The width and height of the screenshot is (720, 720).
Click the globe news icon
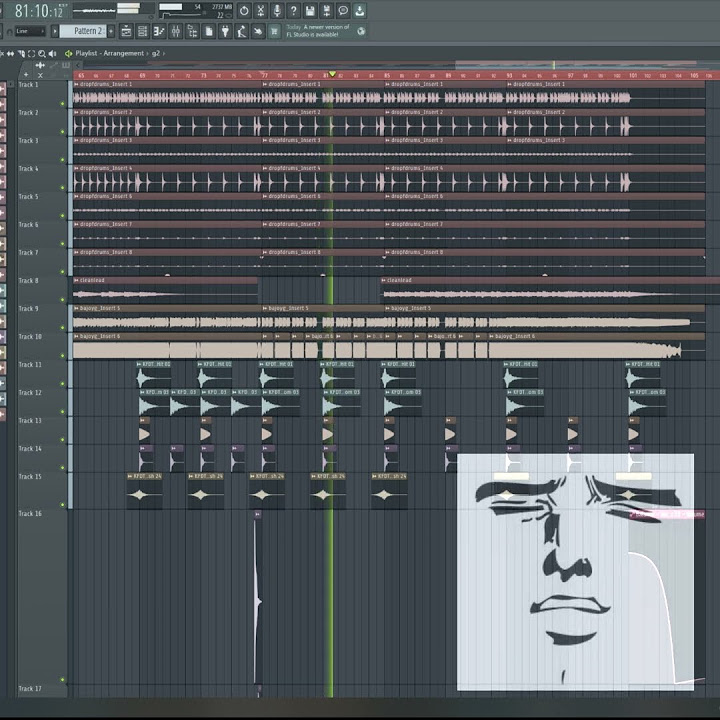click(x=361, y=31)
